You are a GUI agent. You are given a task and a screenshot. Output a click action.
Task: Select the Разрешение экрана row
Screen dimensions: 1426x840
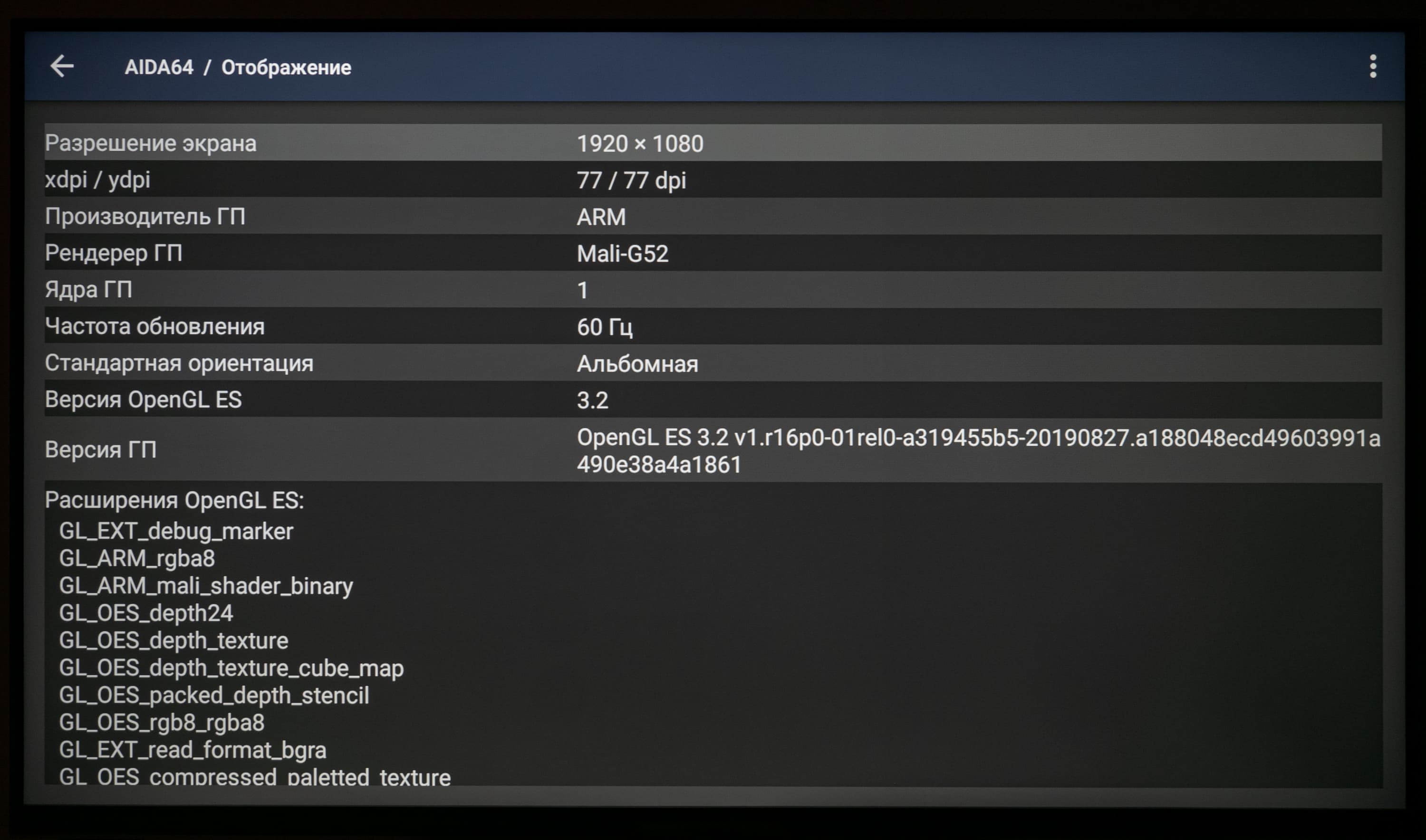(713, 143)
